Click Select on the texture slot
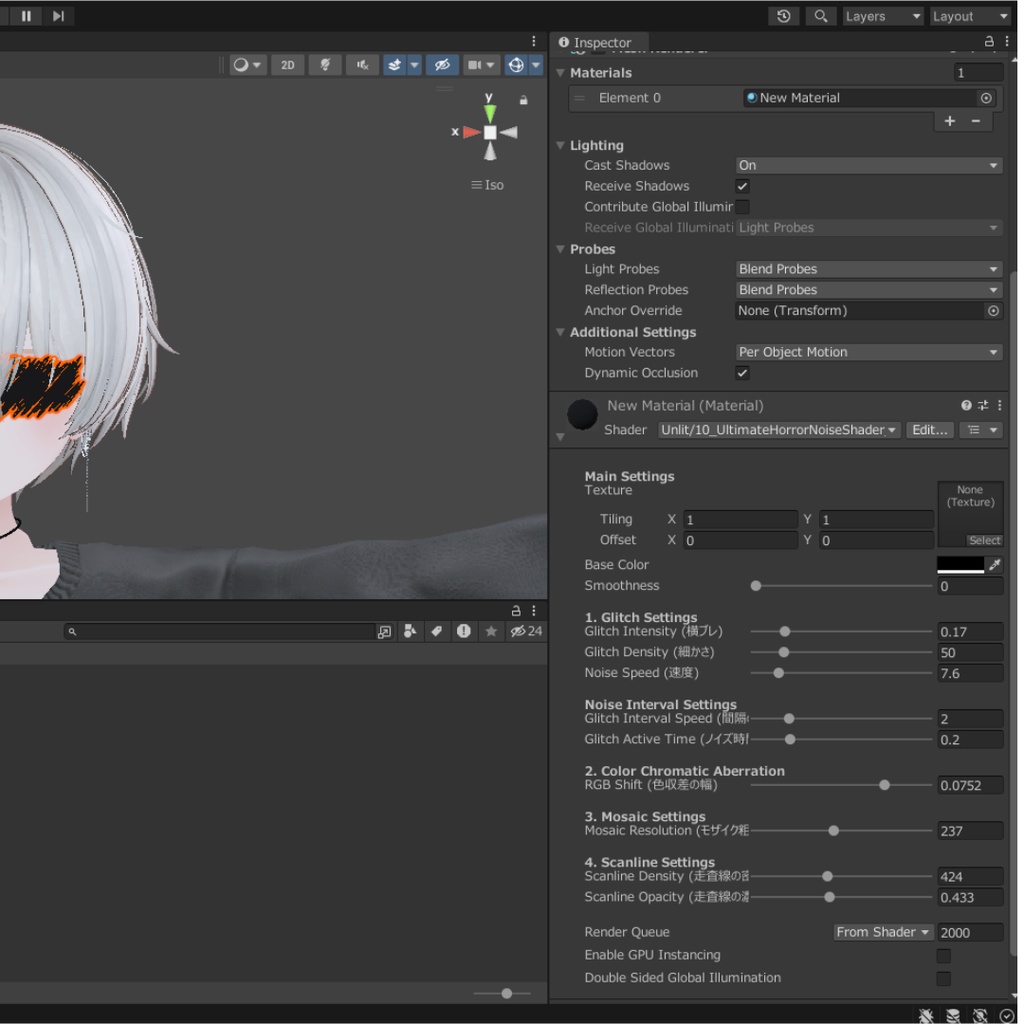This screenshot has height=1024, width=1024. pyautogui.click(x=984, y=541)
